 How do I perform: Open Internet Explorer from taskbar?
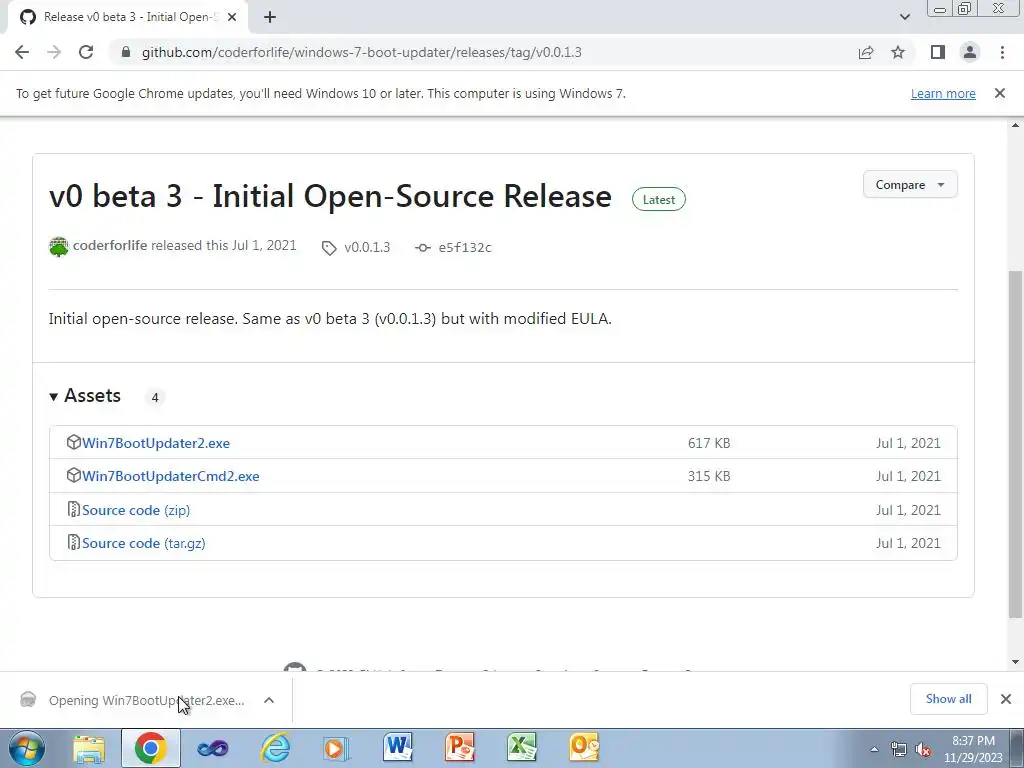(x=275, y=748)
